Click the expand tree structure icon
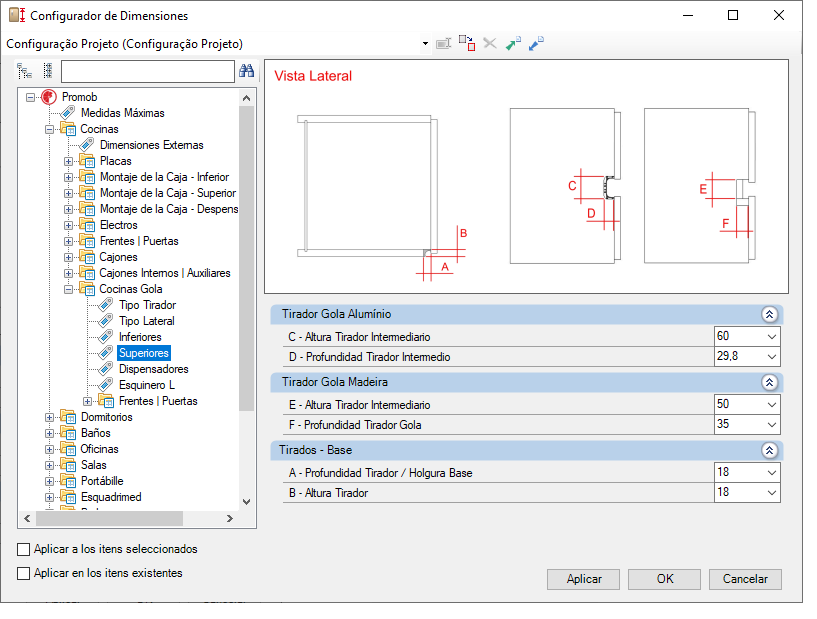The height and width of the screenshot is (619, 817). coord(24,71)
